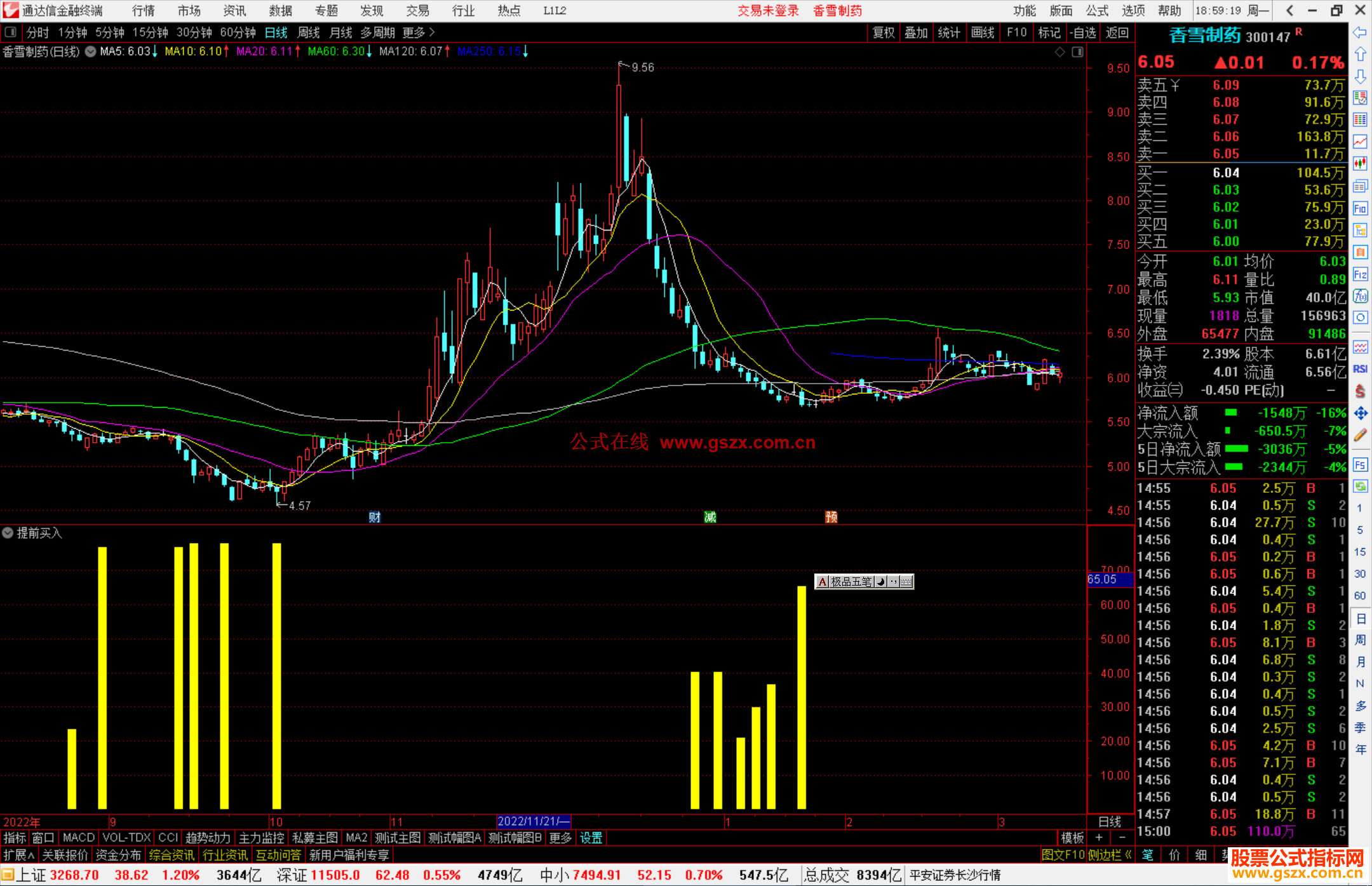Collapse the 侧边栏 sidebar toggle
The image size is (1372, 886).
[x=1110, y=855]
